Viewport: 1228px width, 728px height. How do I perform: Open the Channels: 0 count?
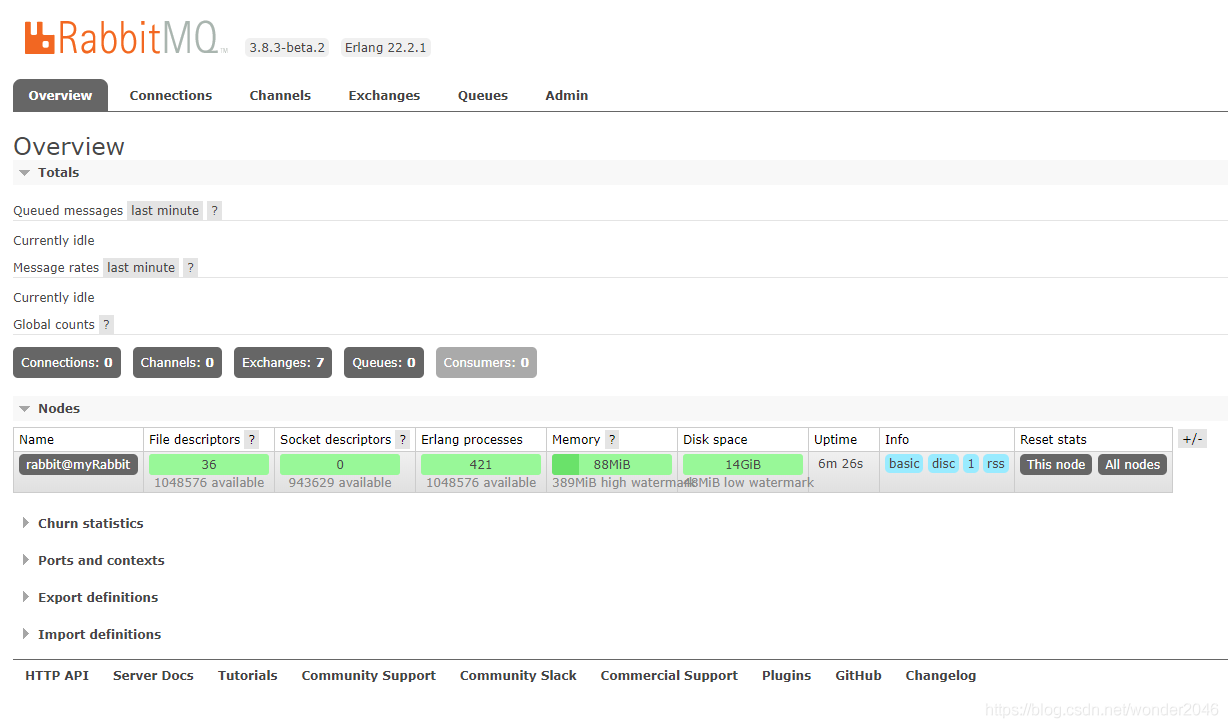coord(177,363)
